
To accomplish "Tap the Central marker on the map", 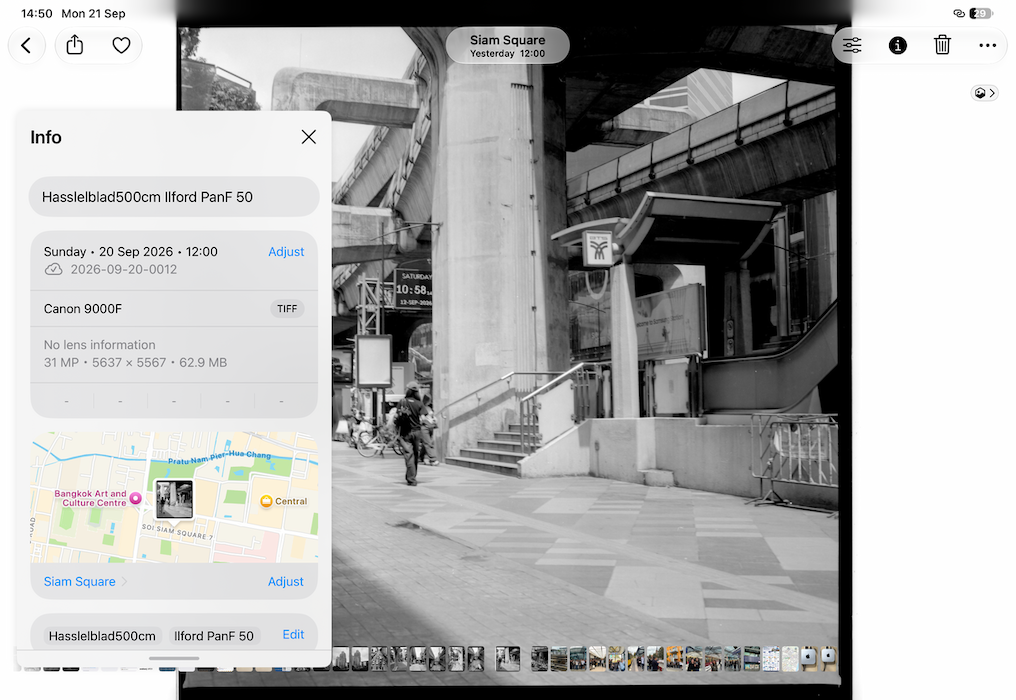I will (266, 501).
